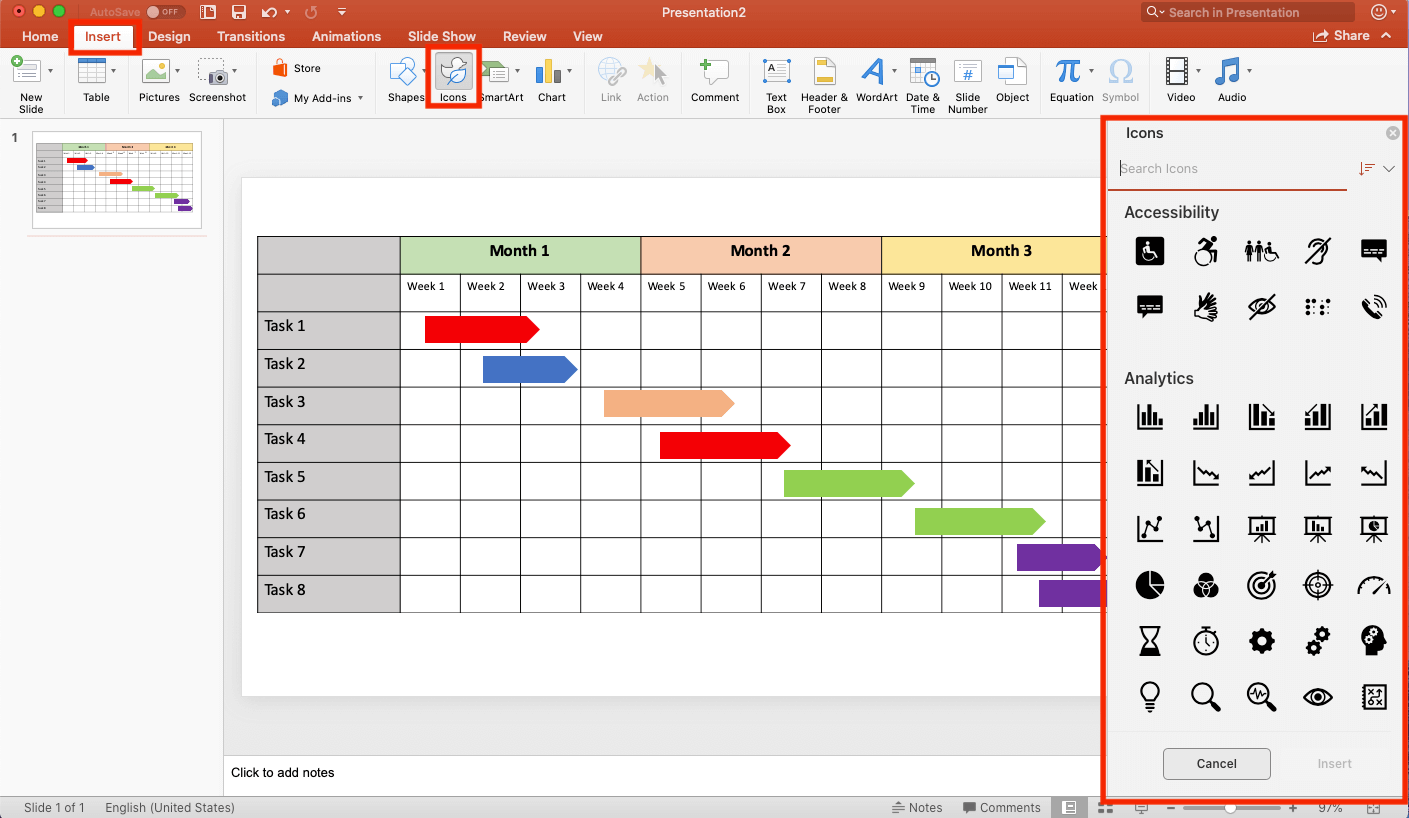Expand the My Add-ins dropdown
1409x818 pixels.
coord(360,98)
